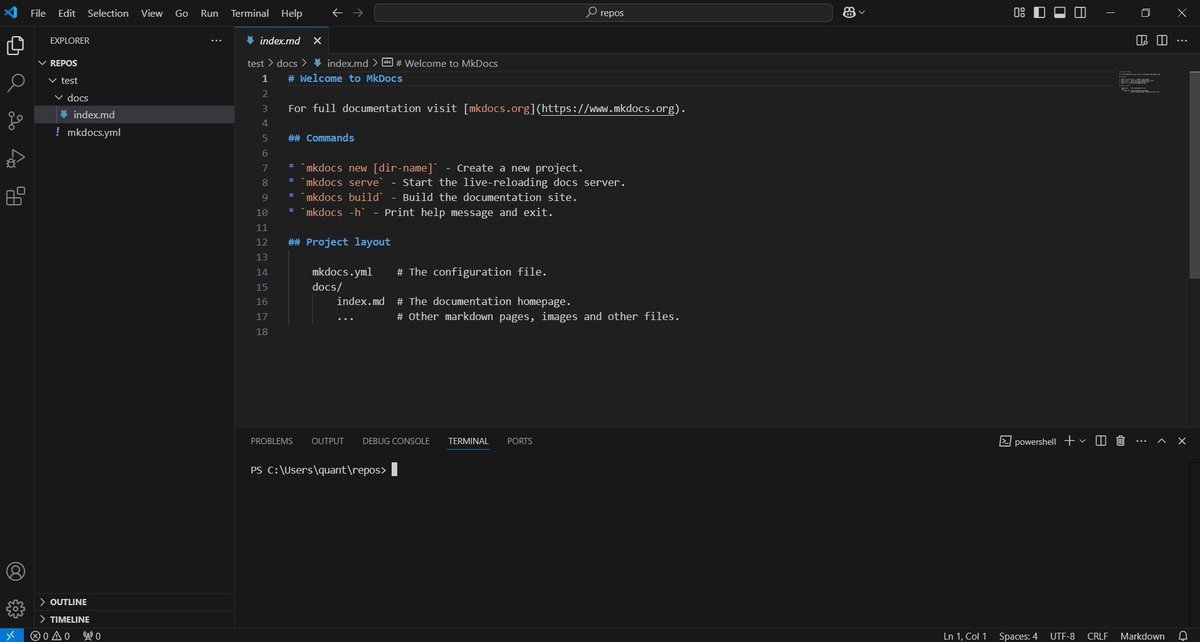Collapse the test folder
The width and height of the screenshot is (1200, 642).
tap(52, 80)
